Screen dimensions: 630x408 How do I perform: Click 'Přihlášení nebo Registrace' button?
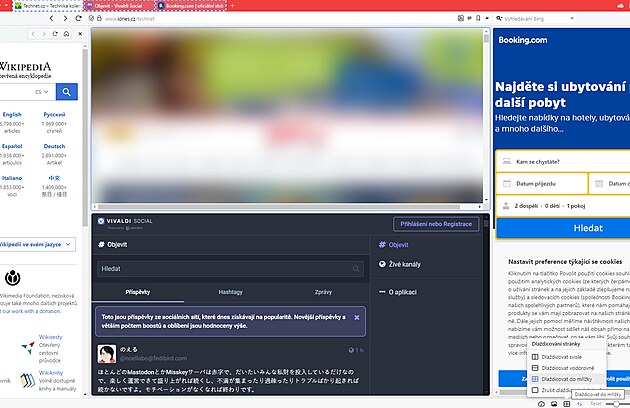coord(437,225)
